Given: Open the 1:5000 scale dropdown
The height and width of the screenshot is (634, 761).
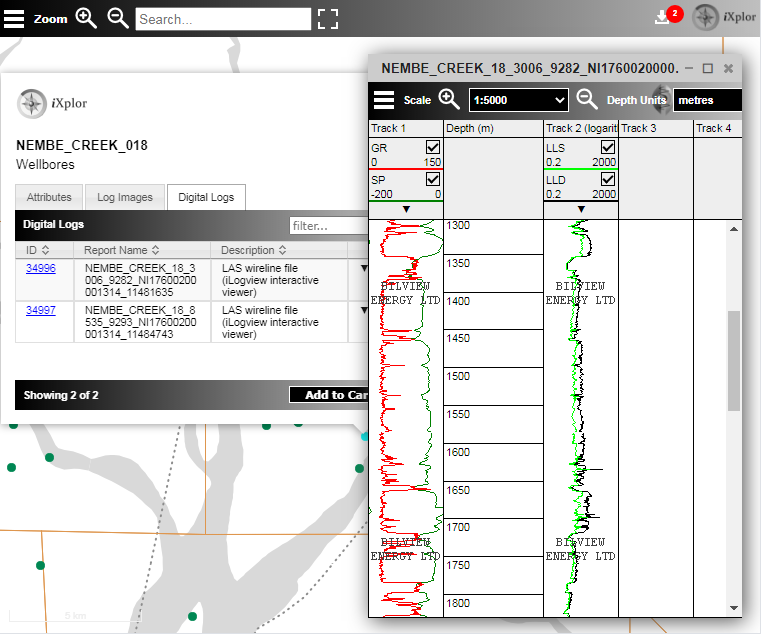Looking at the screenshot, I should [x=518, y=100].
